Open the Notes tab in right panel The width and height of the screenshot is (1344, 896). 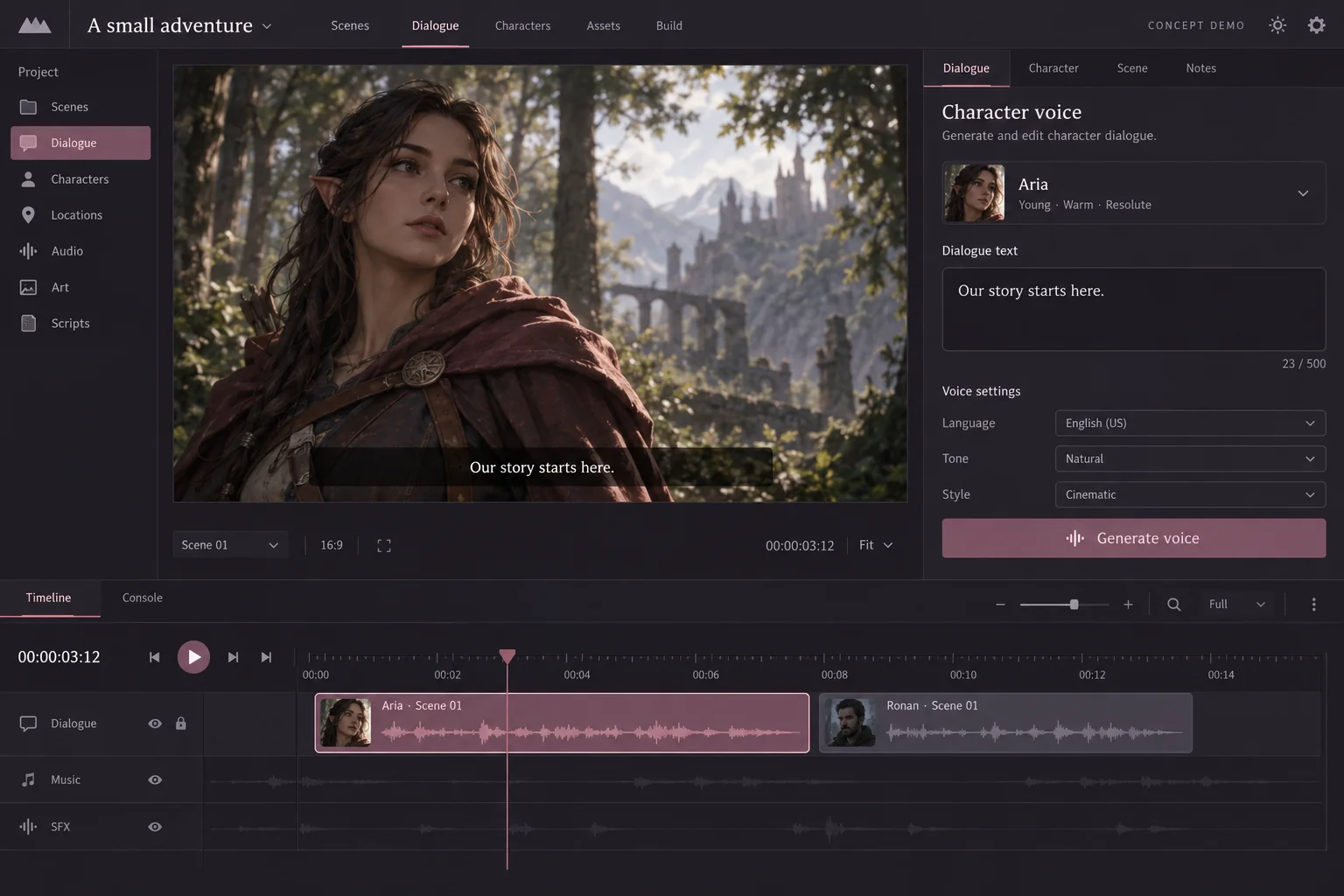pyautogui.click(x=1200, y=68)
